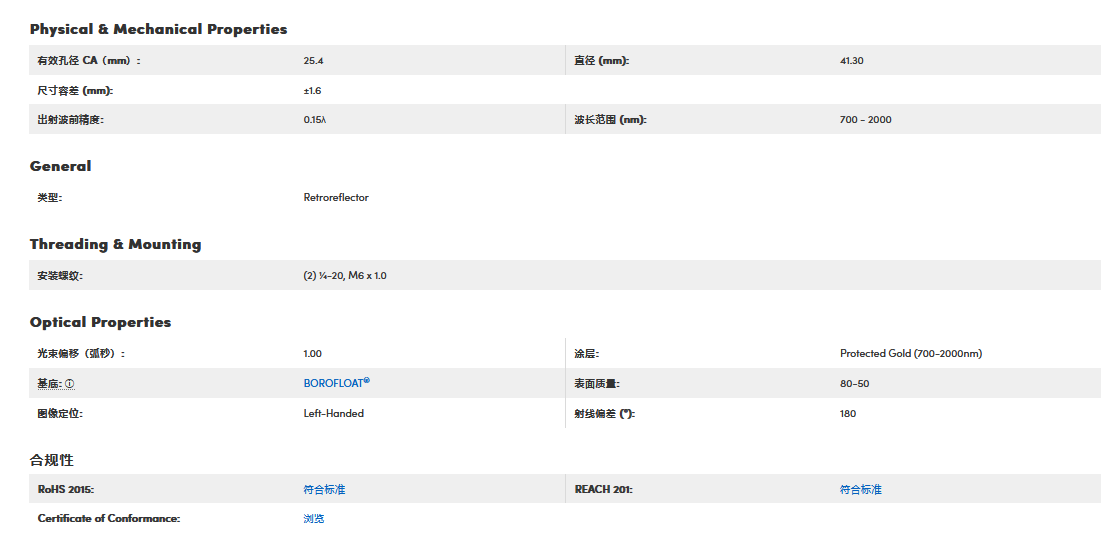Click the Threading & Mounting heading
The width and height of the screenshot is (1119, 549).
(x=115, y=244)
